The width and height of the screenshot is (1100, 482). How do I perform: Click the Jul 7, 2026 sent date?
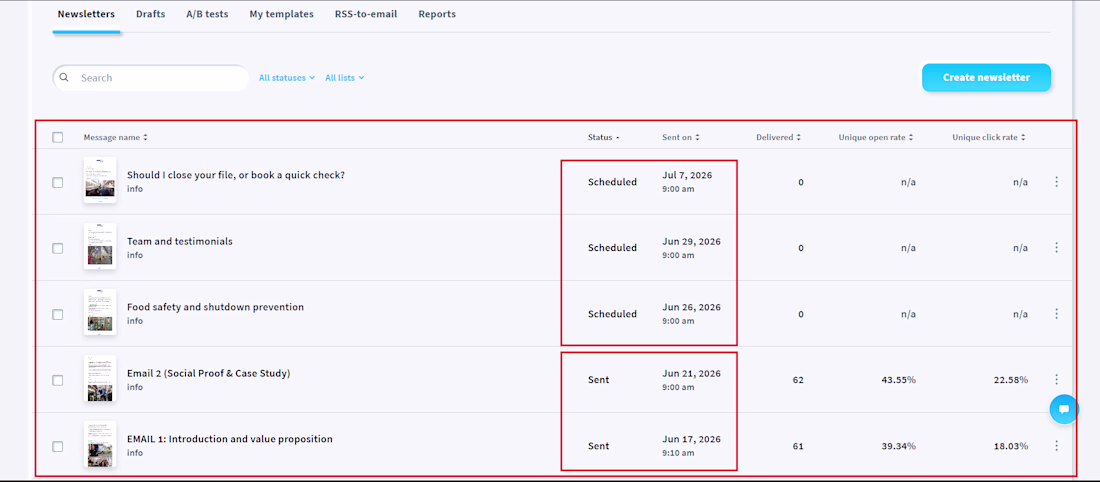[688, 175]
